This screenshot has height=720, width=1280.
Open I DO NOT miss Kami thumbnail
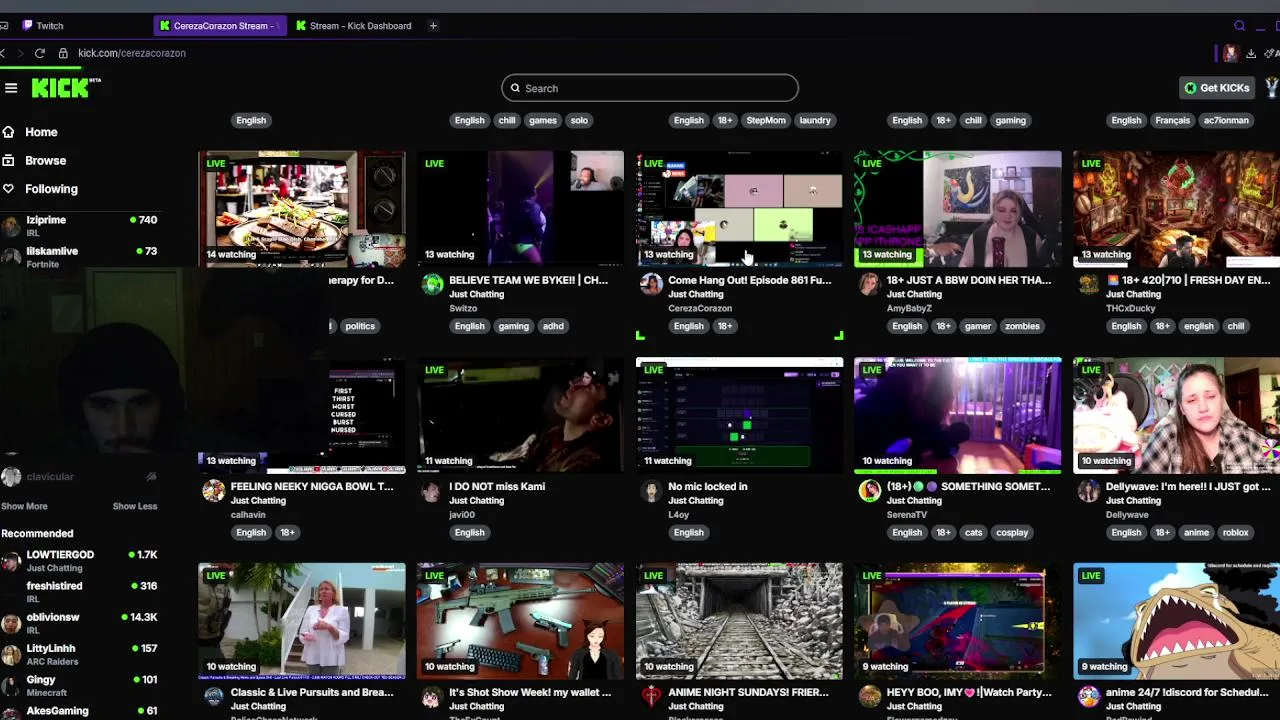point(520,415)
